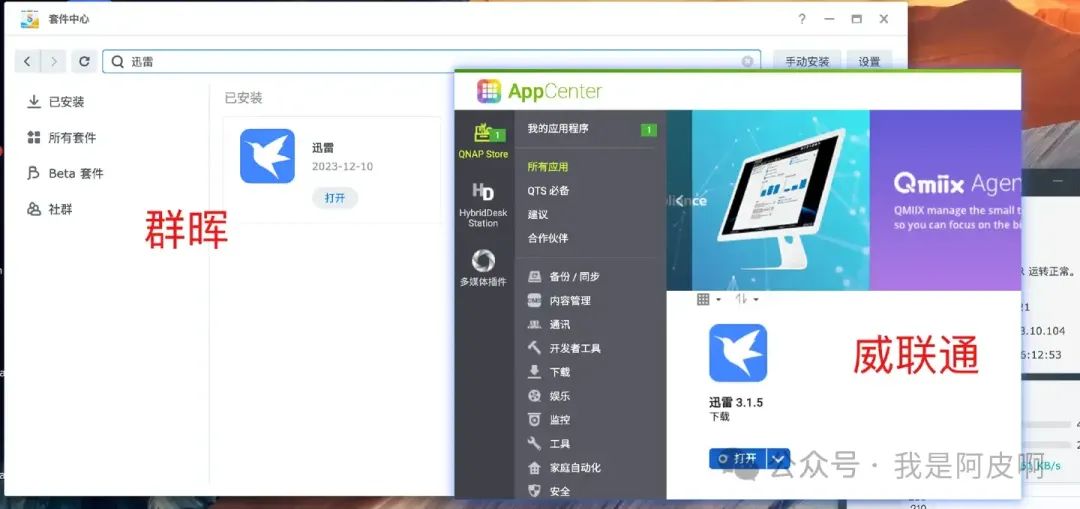Click 下载 category label under 迅雷 3.1.5

tap(719, 417)
